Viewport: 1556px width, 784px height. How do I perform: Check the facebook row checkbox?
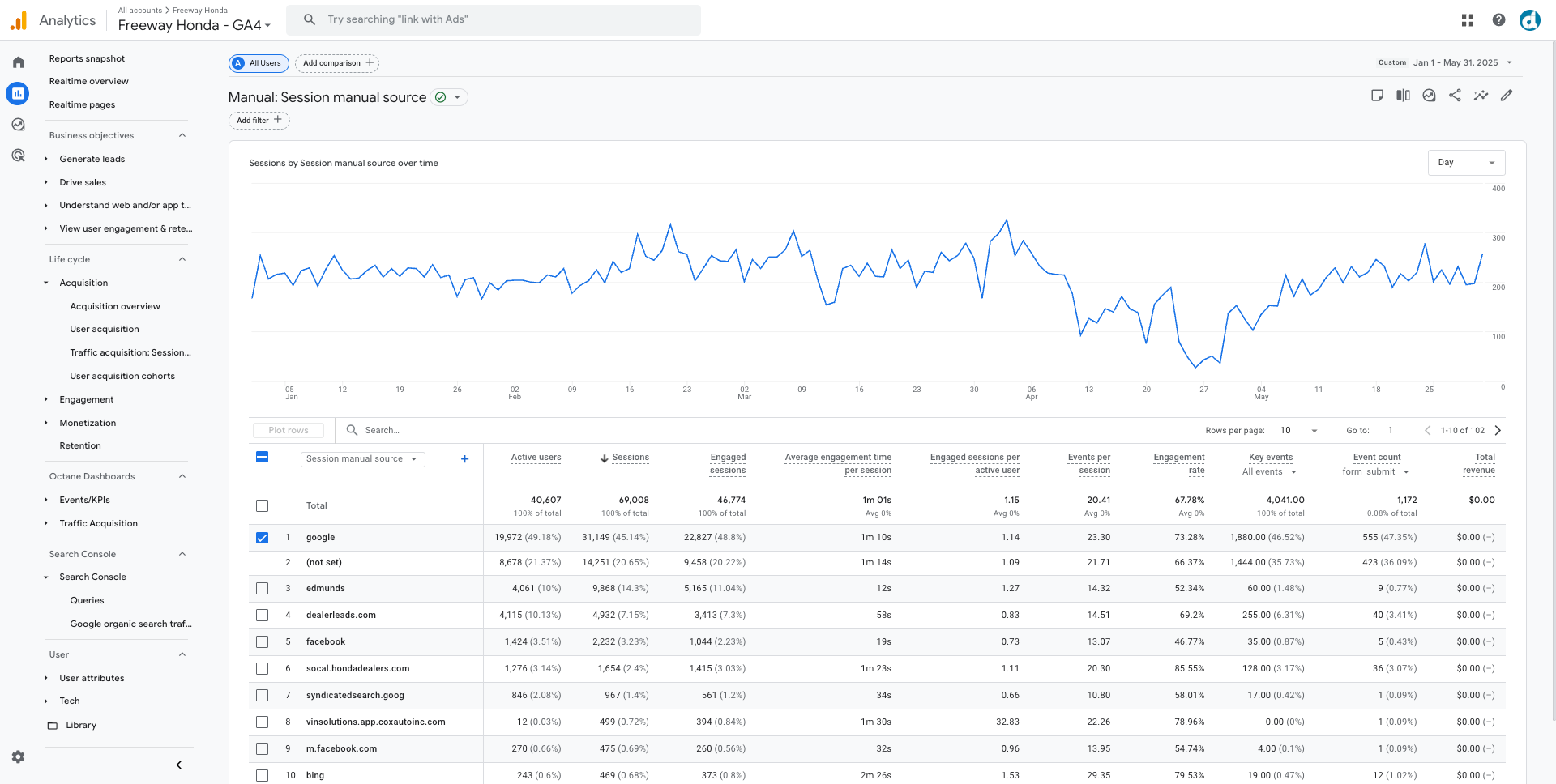click(x=262, y=642)
